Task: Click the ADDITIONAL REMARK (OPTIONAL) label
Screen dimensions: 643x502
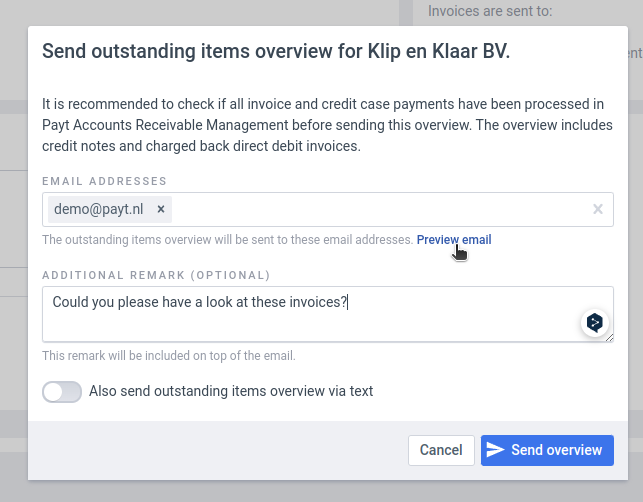Action: click(156, 275)
